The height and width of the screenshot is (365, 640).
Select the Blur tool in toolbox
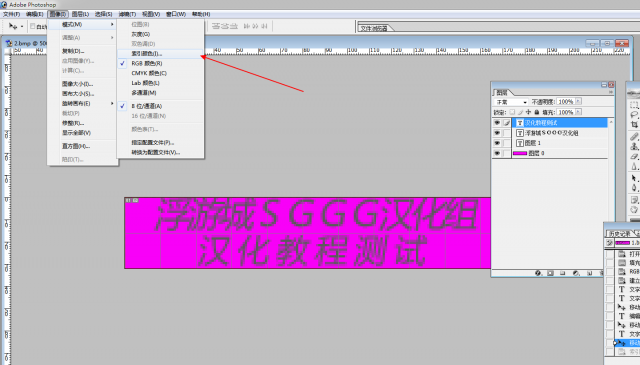(634, 167)
